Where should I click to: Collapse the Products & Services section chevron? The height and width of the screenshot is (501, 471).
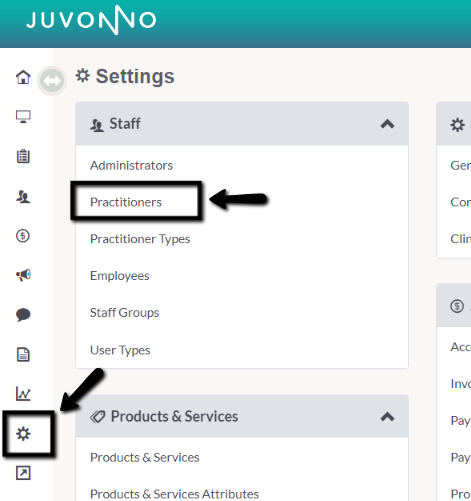387,417
